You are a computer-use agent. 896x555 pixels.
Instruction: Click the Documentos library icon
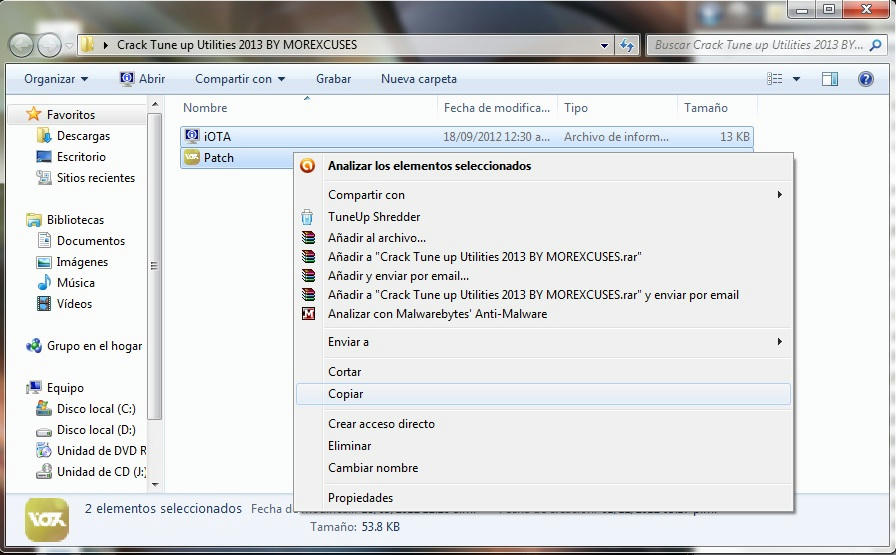pyautogui.click(x=44, y=240)
